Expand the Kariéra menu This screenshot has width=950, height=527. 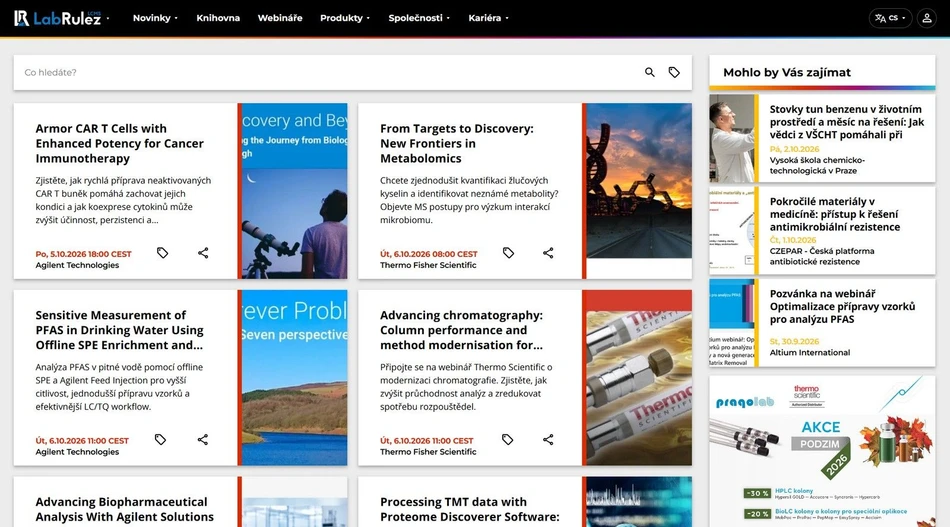click(488, 18)
